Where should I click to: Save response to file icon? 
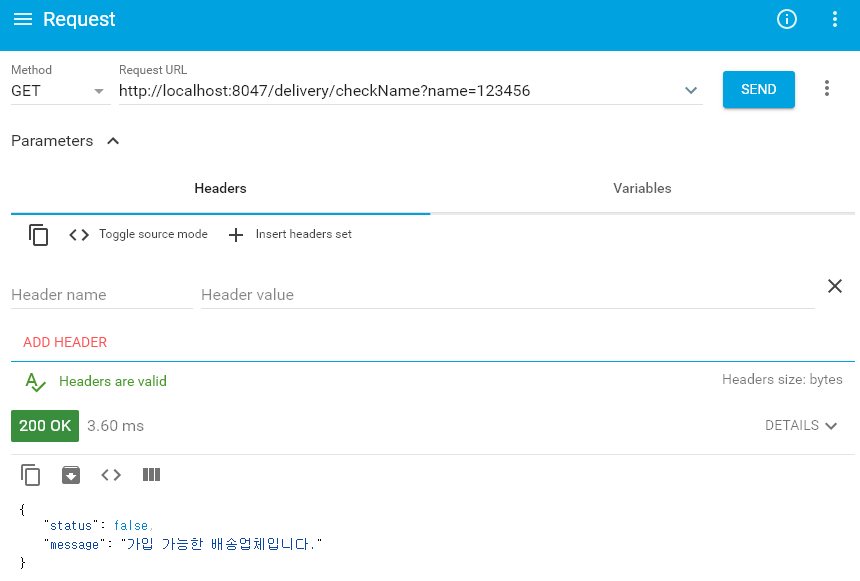(71, 475)
